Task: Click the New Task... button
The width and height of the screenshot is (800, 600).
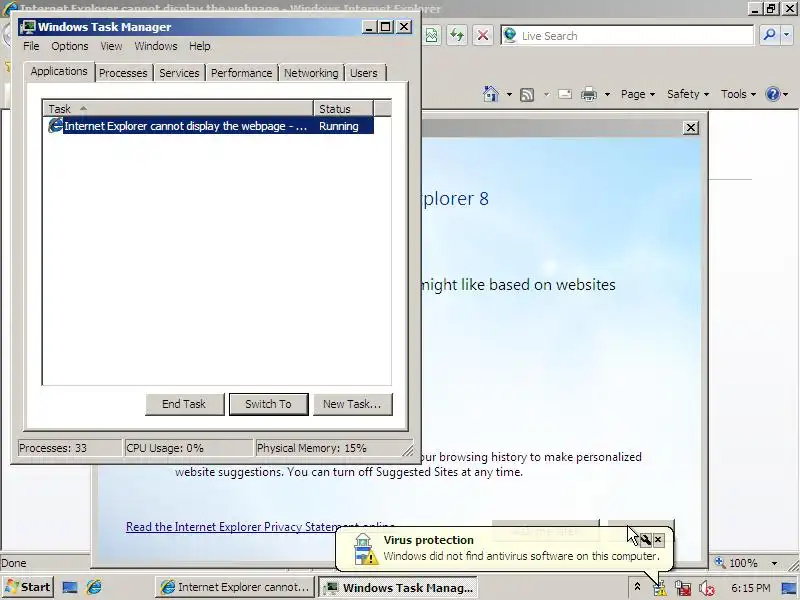Action: click(352, 404)
